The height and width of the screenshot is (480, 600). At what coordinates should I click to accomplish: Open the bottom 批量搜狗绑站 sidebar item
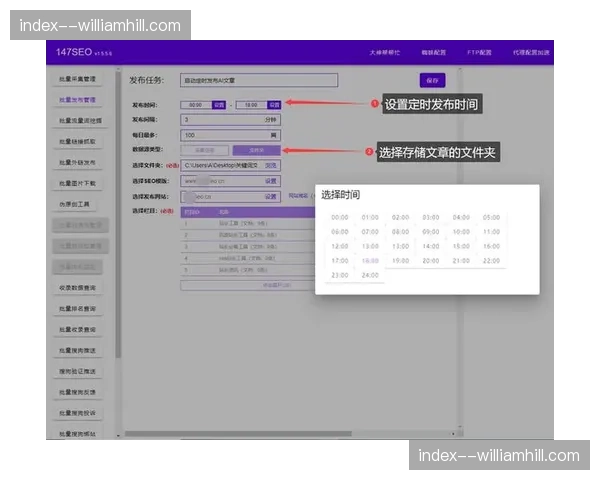[78, 434]
